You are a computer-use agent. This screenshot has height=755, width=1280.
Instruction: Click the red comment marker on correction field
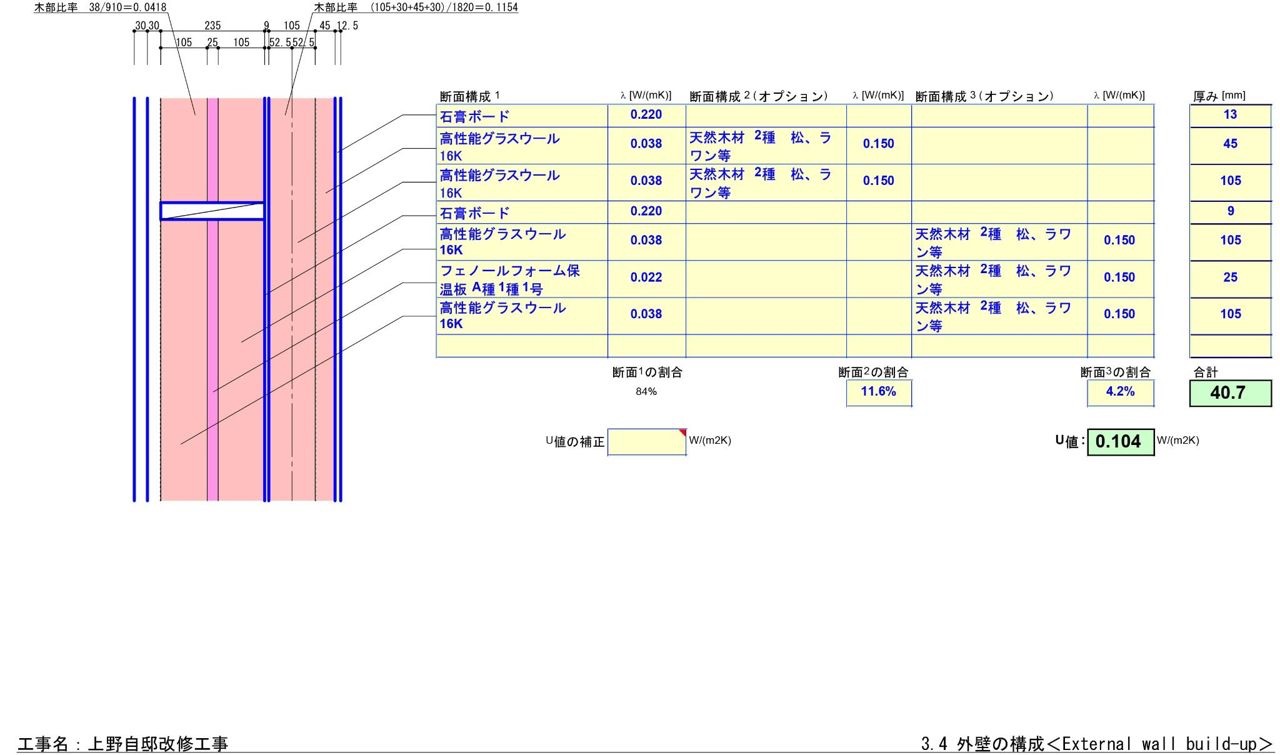click(683, 432)
